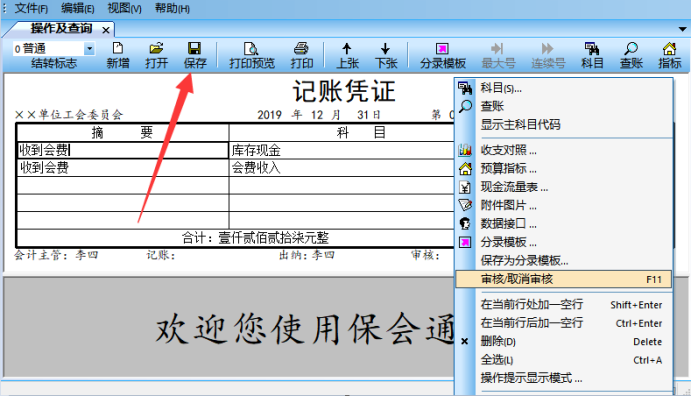Open 数据接口 ... menu entry
This screenshot has height=397, width=692.
pos(564,224)
